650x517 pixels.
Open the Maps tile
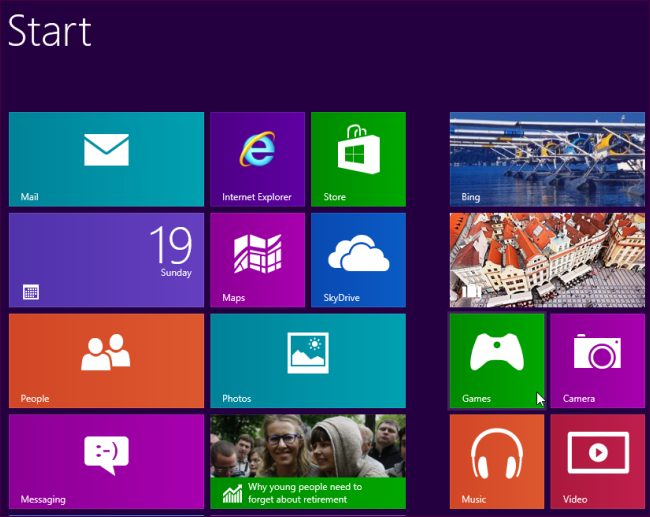pos(257,260)
